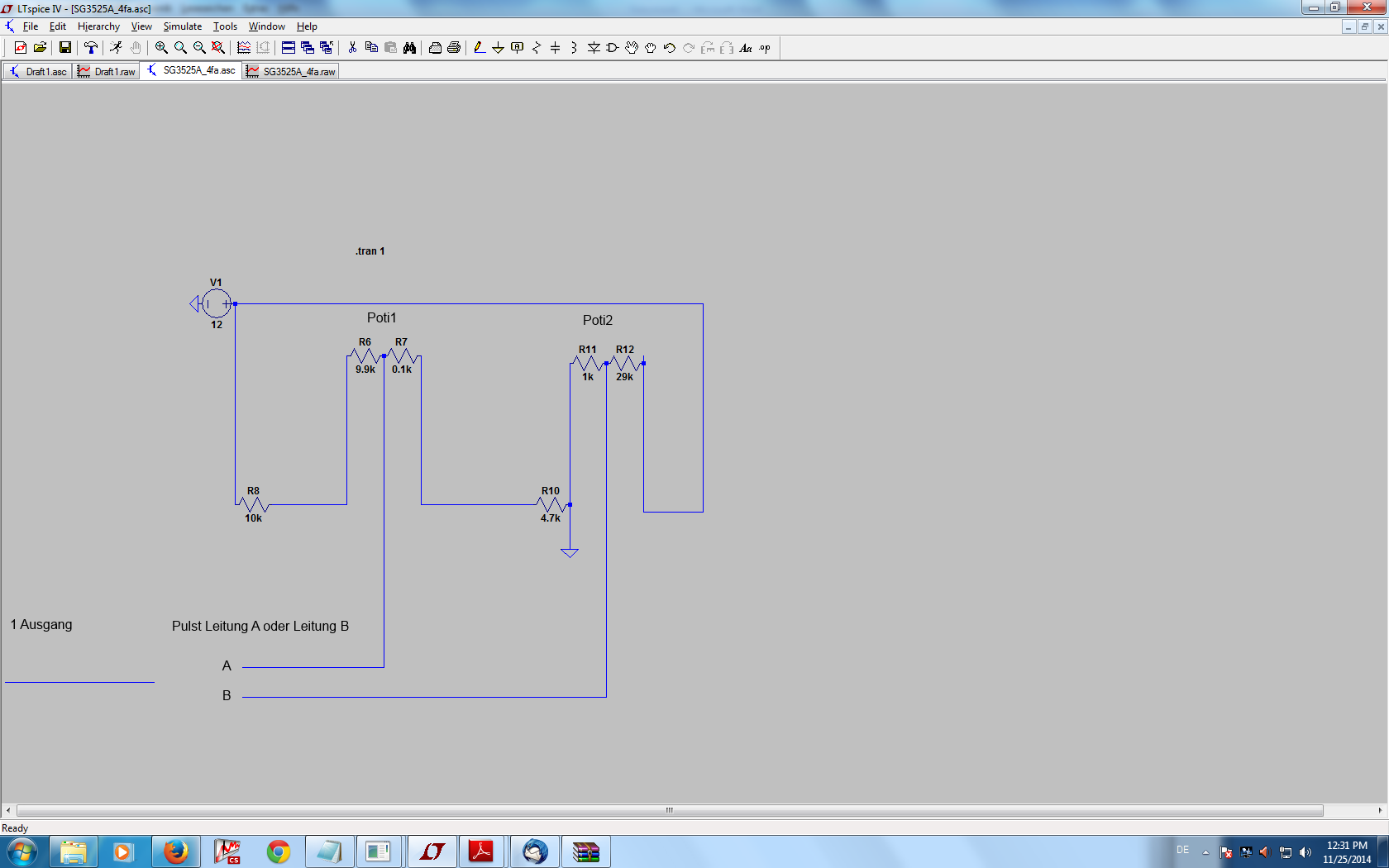
Task: Open the Edit menu
Action: [x=58, y=26]
